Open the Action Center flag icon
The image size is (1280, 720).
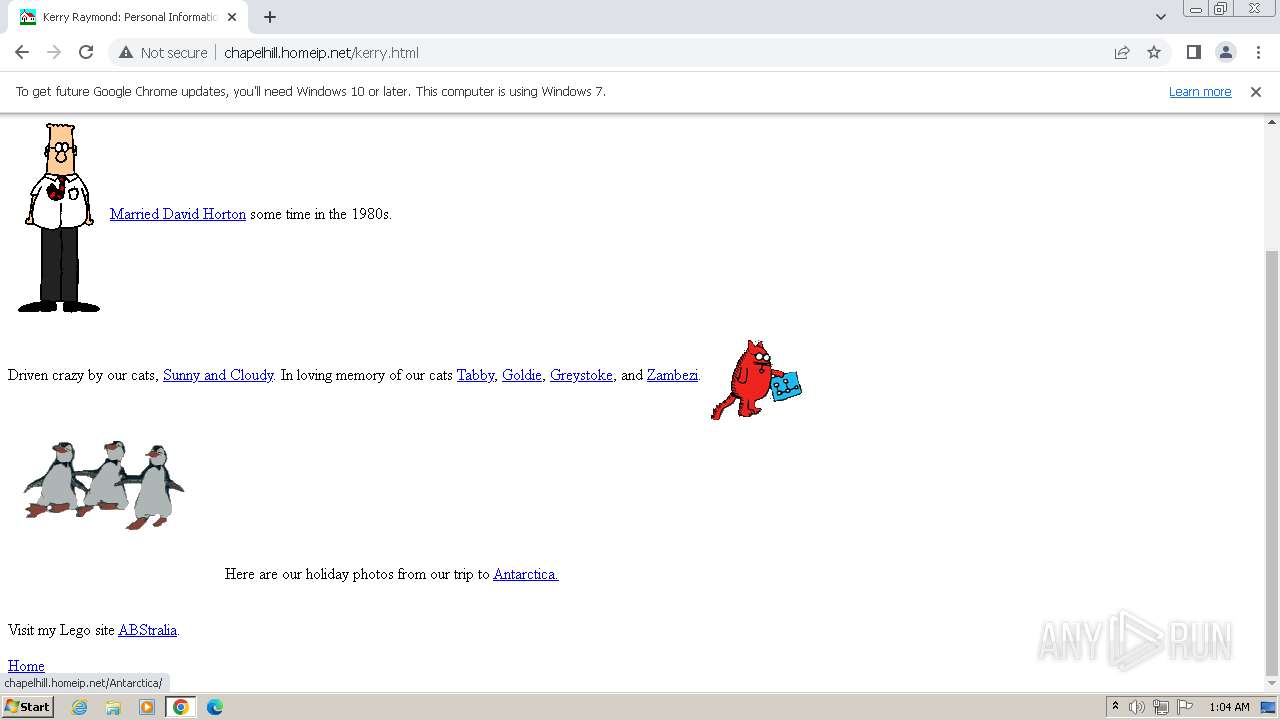pyautogui.click(x=1185, y=707)
